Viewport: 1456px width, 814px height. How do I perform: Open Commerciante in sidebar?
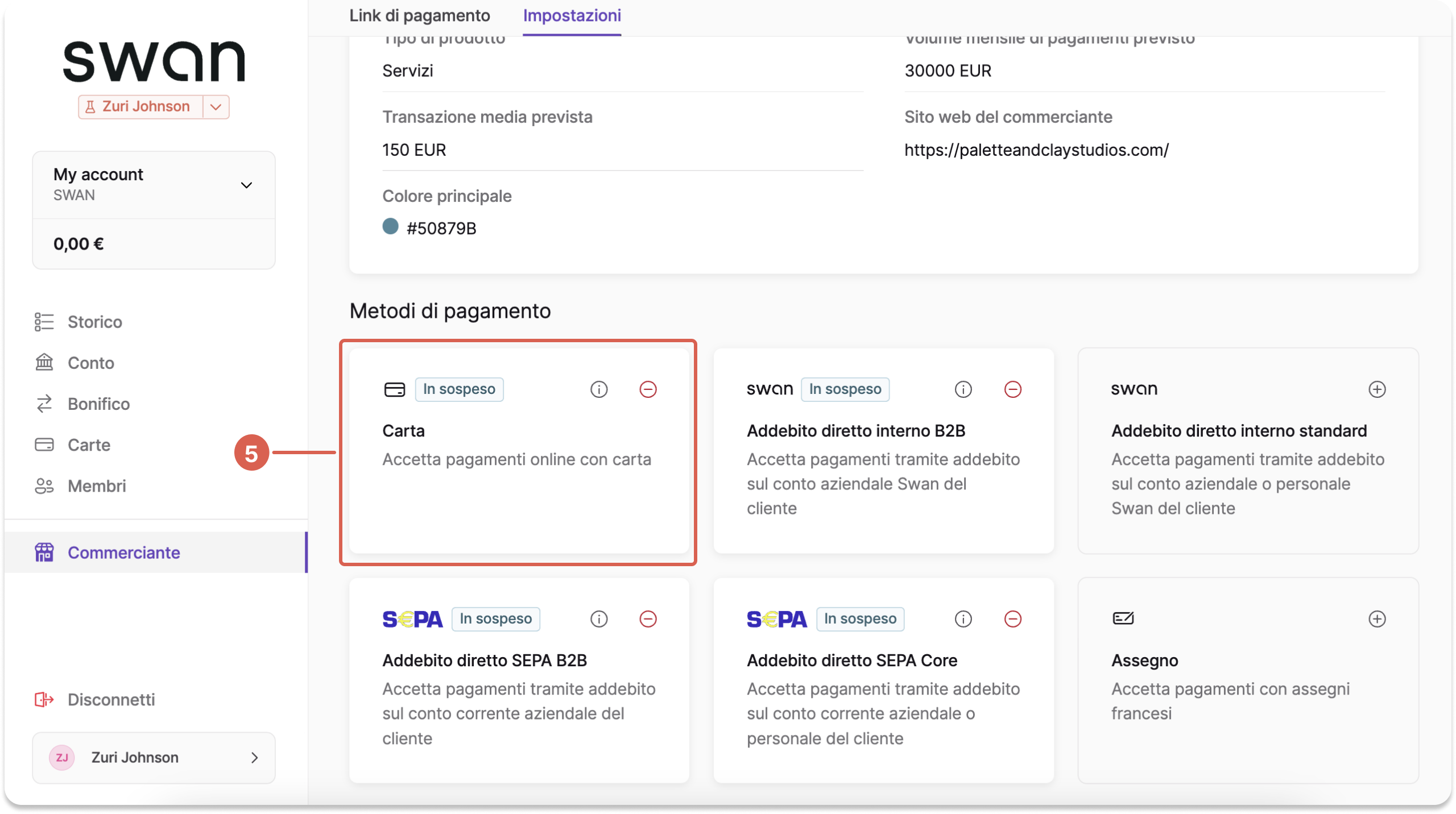click(x=156, y=553)
